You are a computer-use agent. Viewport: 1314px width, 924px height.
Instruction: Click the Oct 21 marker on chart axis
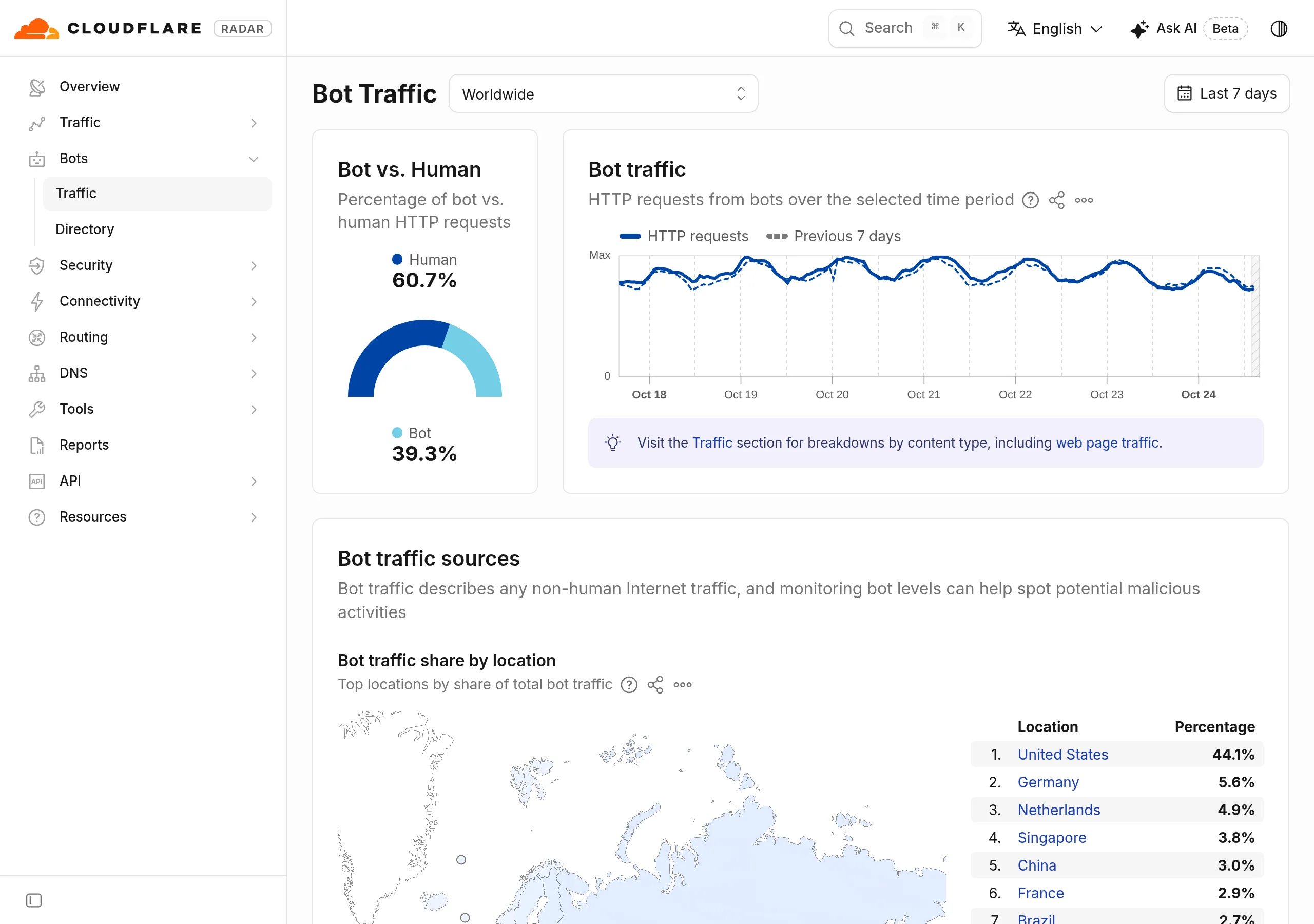[x=923, y=395]
